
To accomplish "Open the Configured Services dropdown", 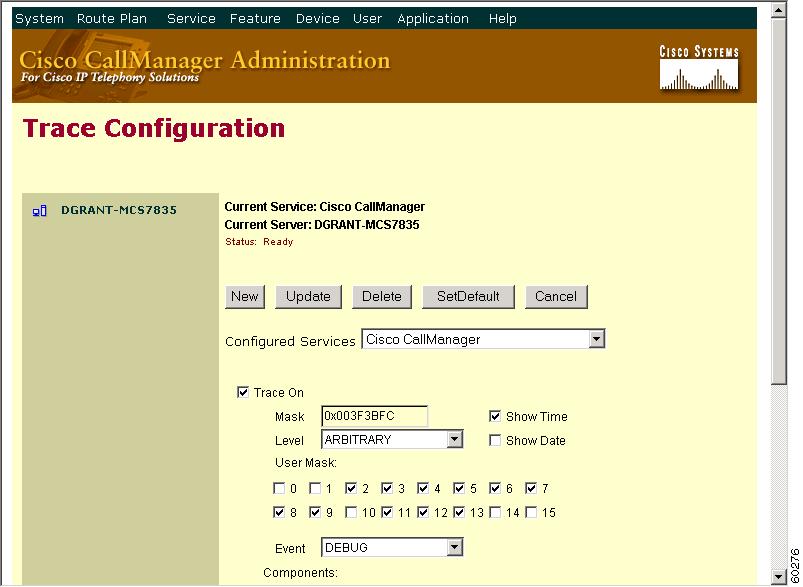I will click(x=483, y=339).
